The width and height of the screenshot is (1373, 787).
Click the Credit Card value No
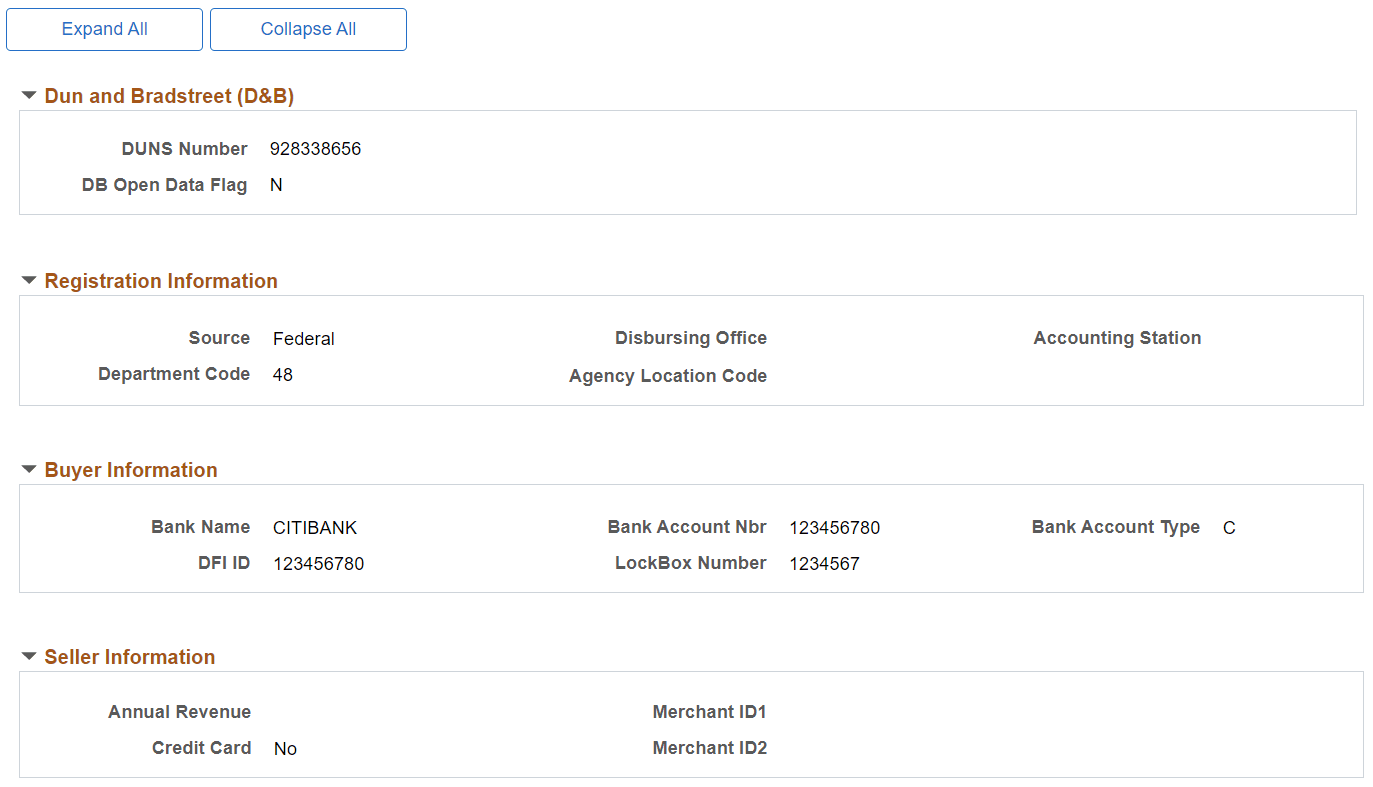click(x=285, y=748)
